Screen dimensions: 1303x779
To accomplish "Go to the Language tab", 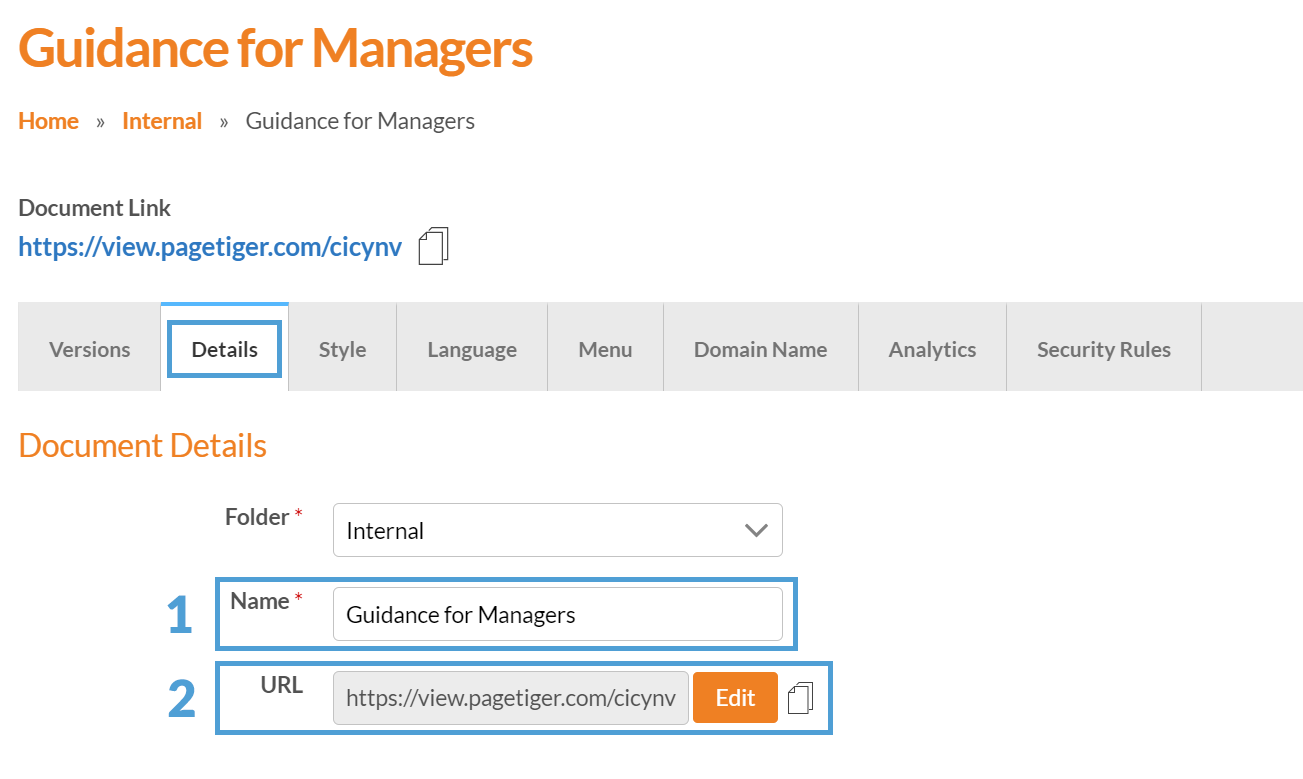I will (x=472, y=349).
